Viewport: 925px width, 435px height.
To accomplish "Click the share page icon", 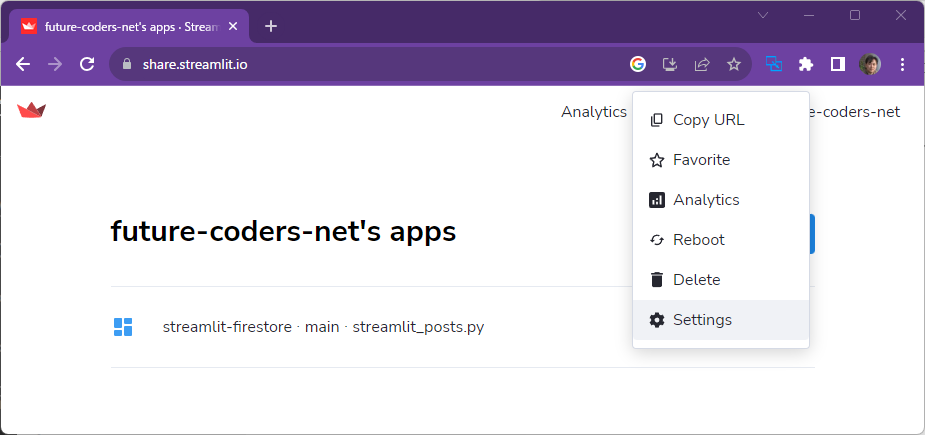I will pyautogui.click(x=701, y=64).
